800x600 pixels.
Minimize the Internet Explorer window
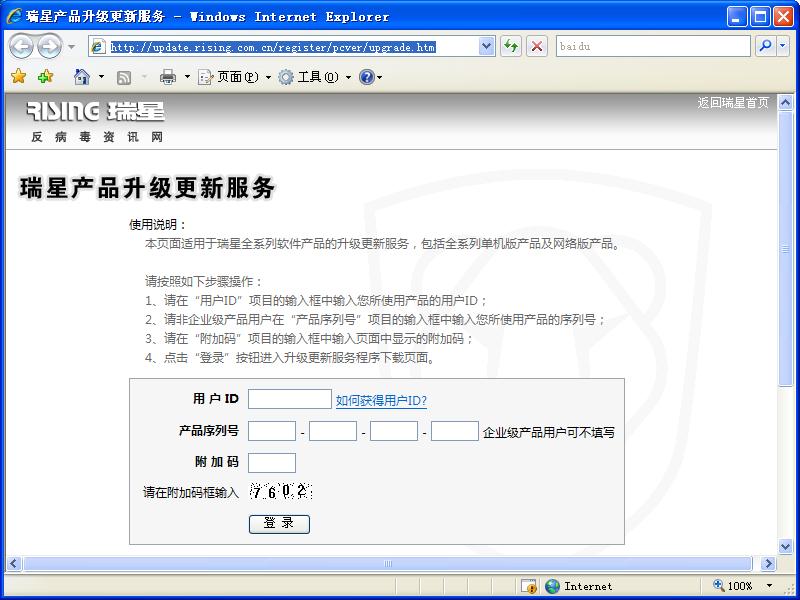coord(736,17)
